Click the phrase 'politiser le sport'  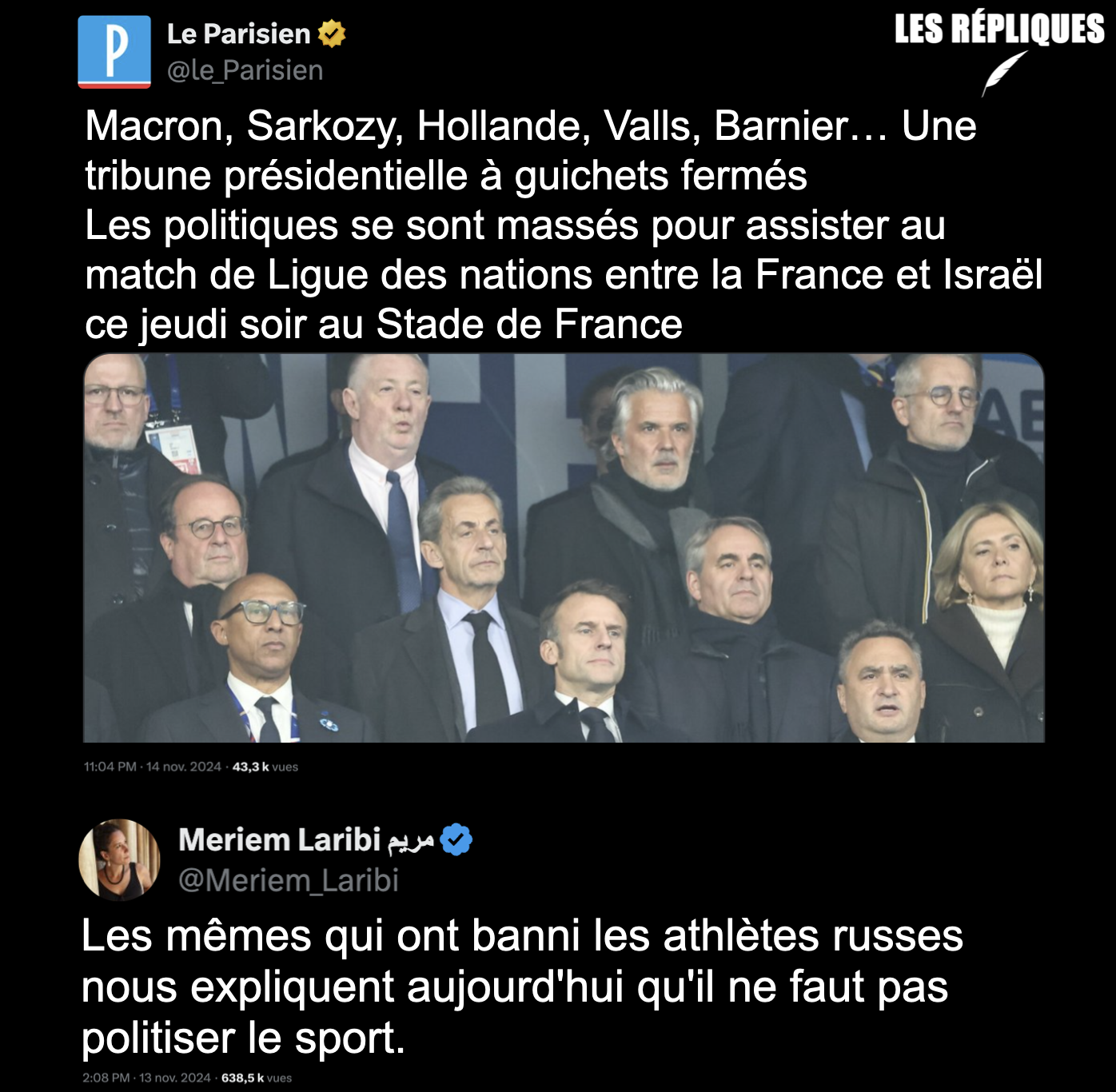243,1038
